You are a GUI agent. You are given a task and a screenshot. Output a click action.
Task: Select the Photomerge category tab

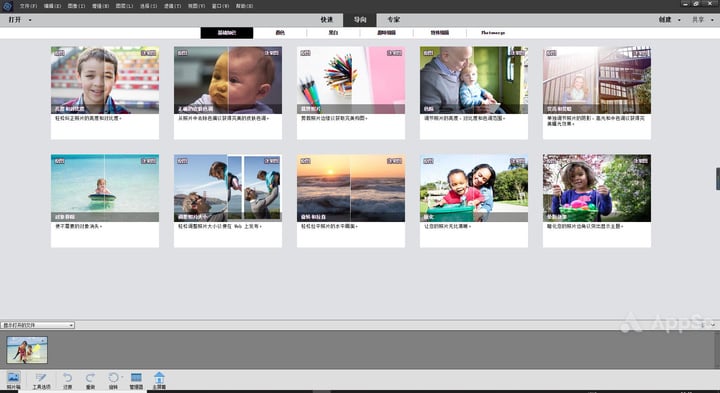(493, 33)
